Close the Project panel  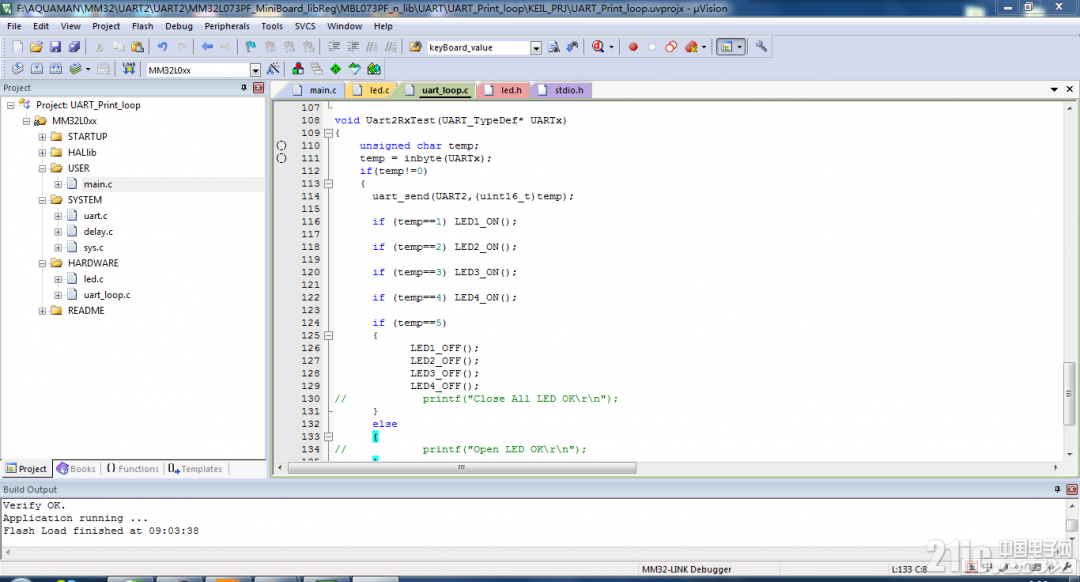[x=258, y=87]
